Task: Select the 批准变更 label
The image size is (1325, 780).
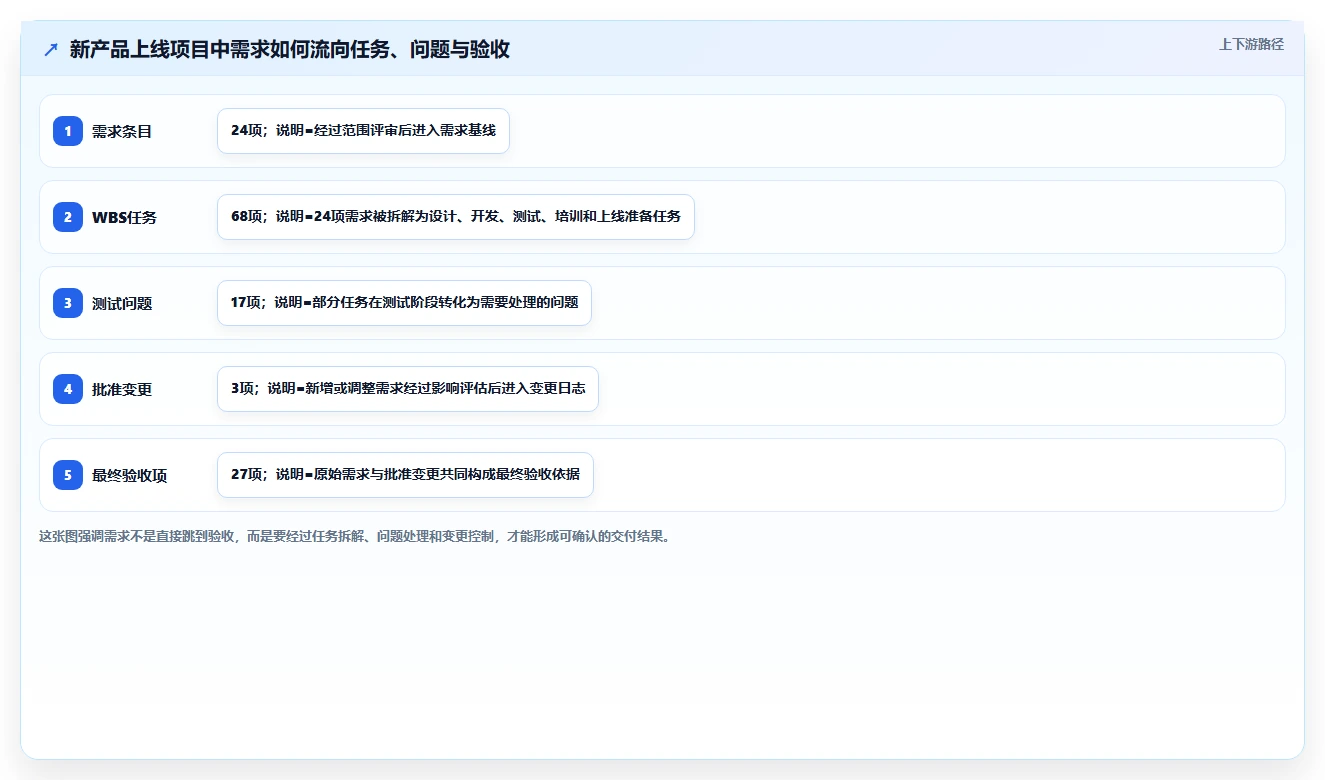Action: click(122, 389)
